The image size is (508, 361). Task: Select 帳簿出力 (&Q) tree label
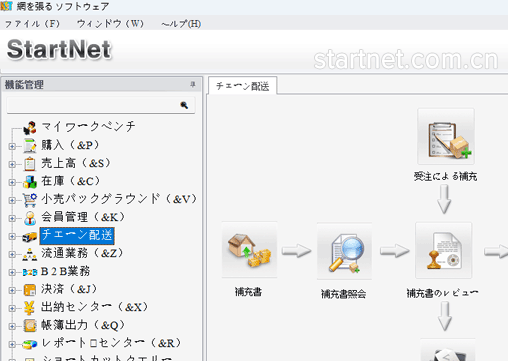(x=83, y=325)
